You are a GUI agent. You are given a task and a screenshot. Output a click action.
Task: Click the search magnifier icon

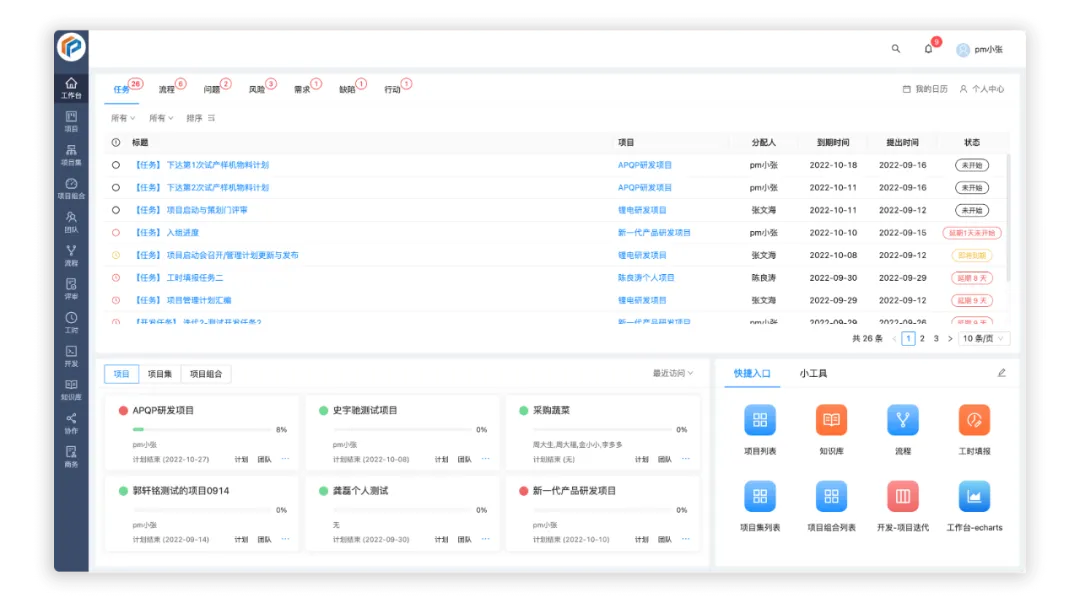click(x=895, y=49)
